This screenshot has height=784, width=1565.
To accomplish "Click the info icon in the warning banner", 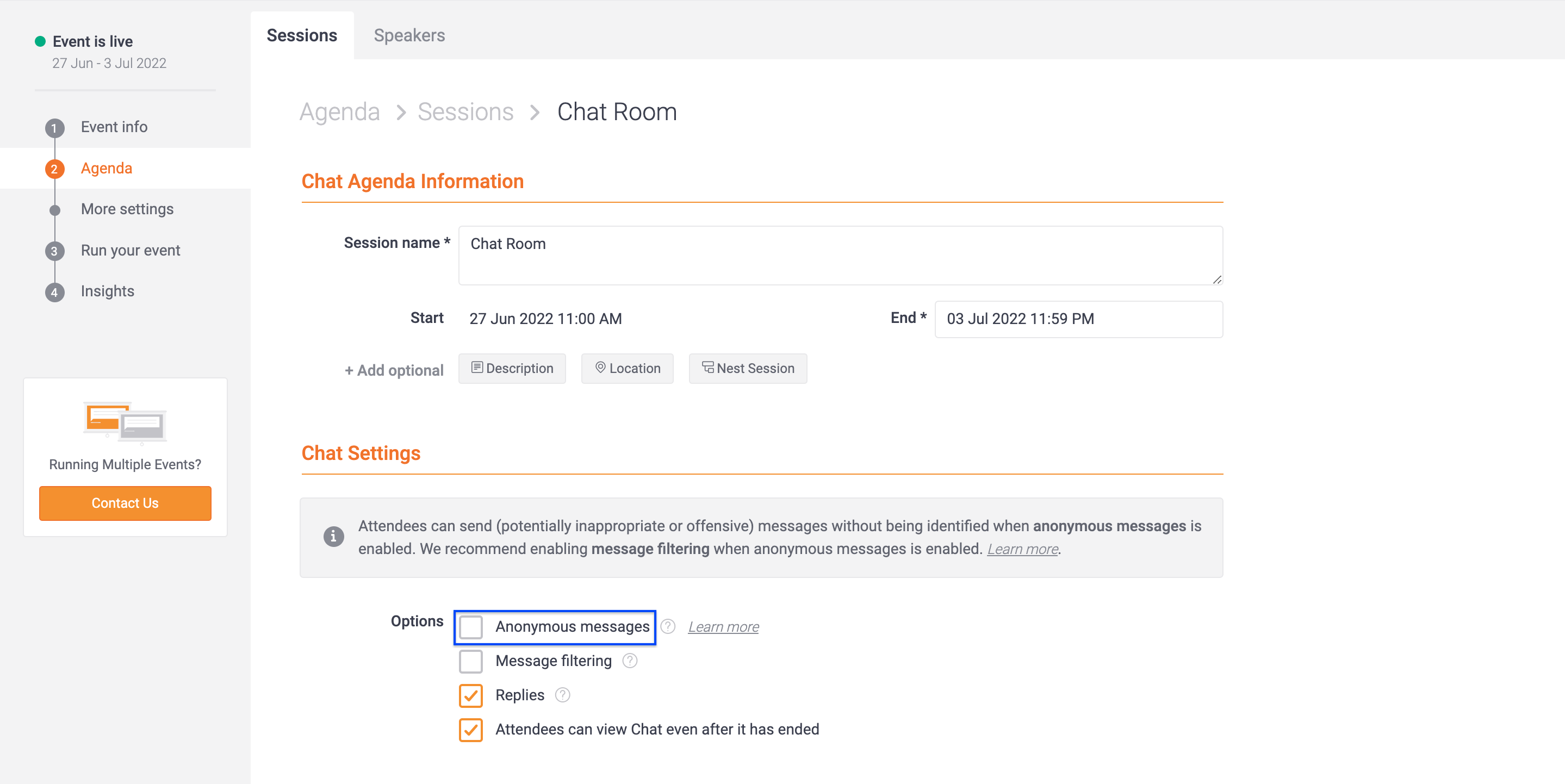I will (333, 536).
